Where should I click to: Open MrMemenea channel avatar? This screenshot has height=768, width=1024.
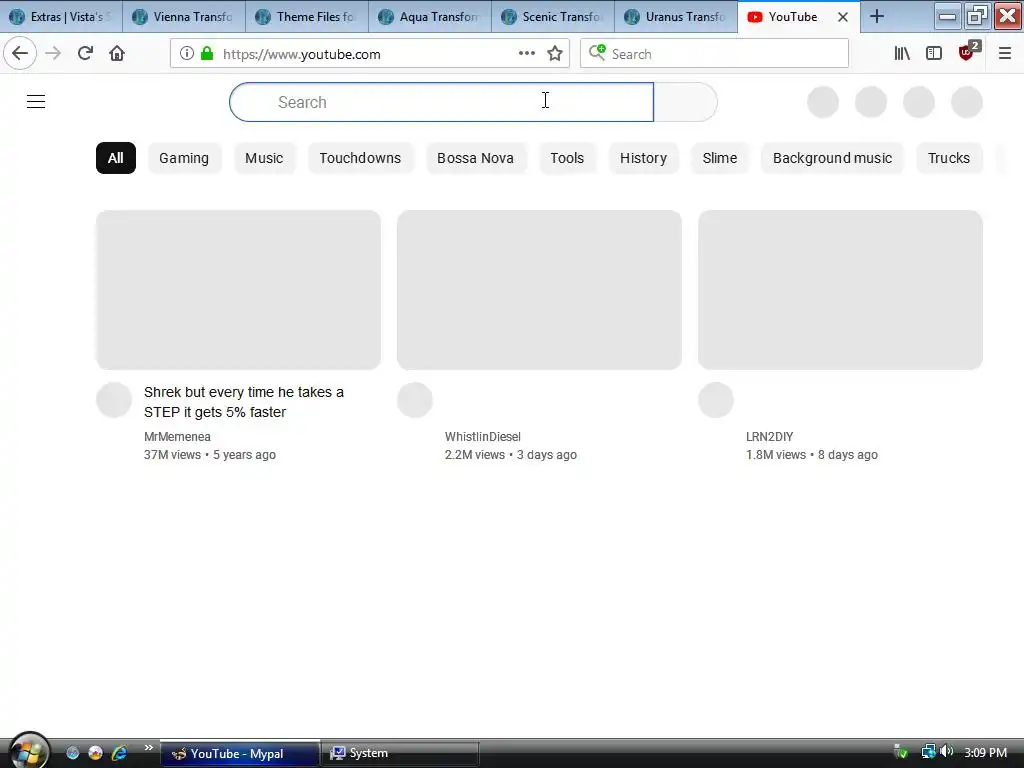click(114, 400)
